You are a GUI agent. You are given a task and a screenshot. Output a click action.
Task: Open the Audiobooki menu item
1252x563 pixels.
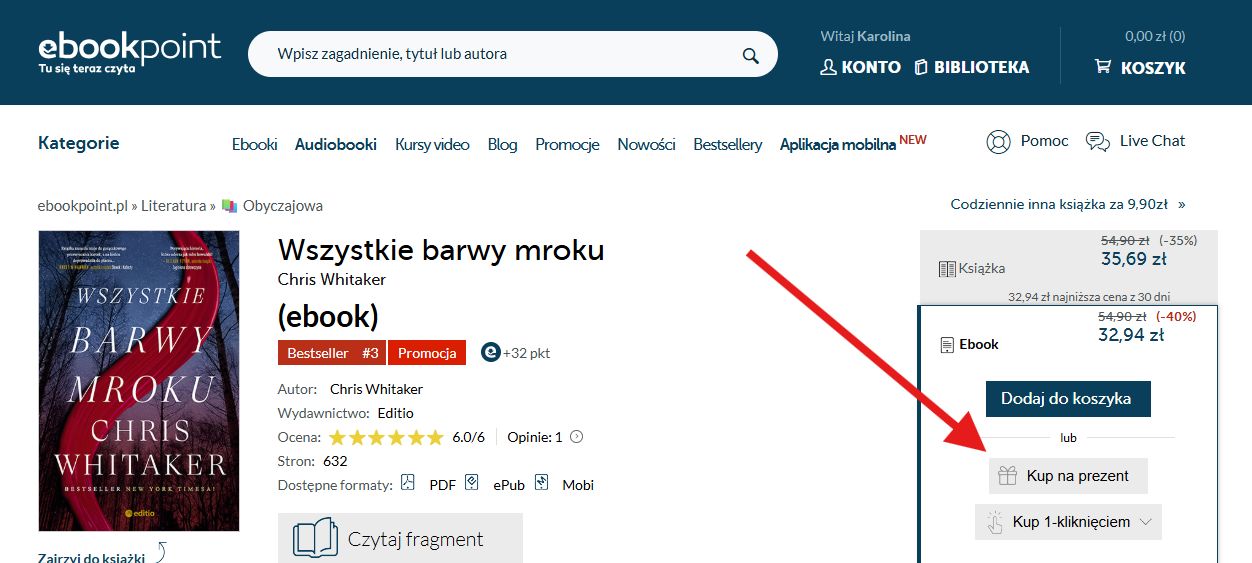click(x=336, y=144)
